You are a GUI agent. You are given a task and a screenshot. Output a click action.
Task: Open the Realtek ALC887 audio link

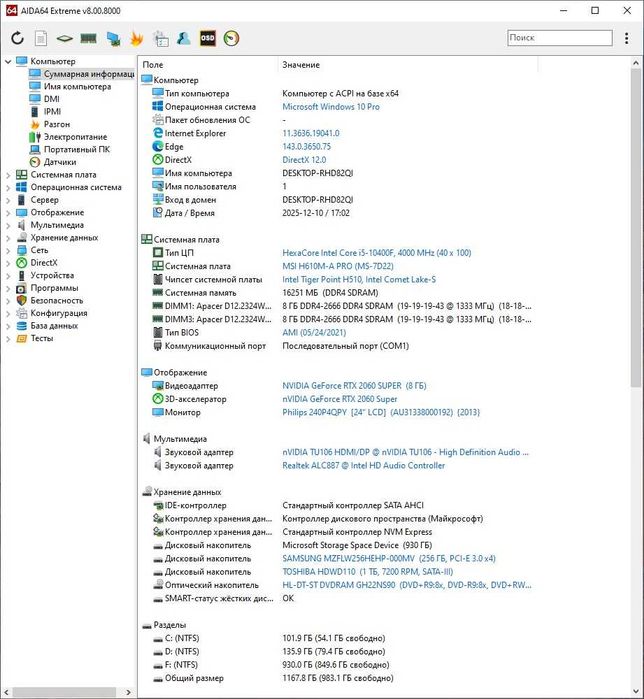pos(363,465)
